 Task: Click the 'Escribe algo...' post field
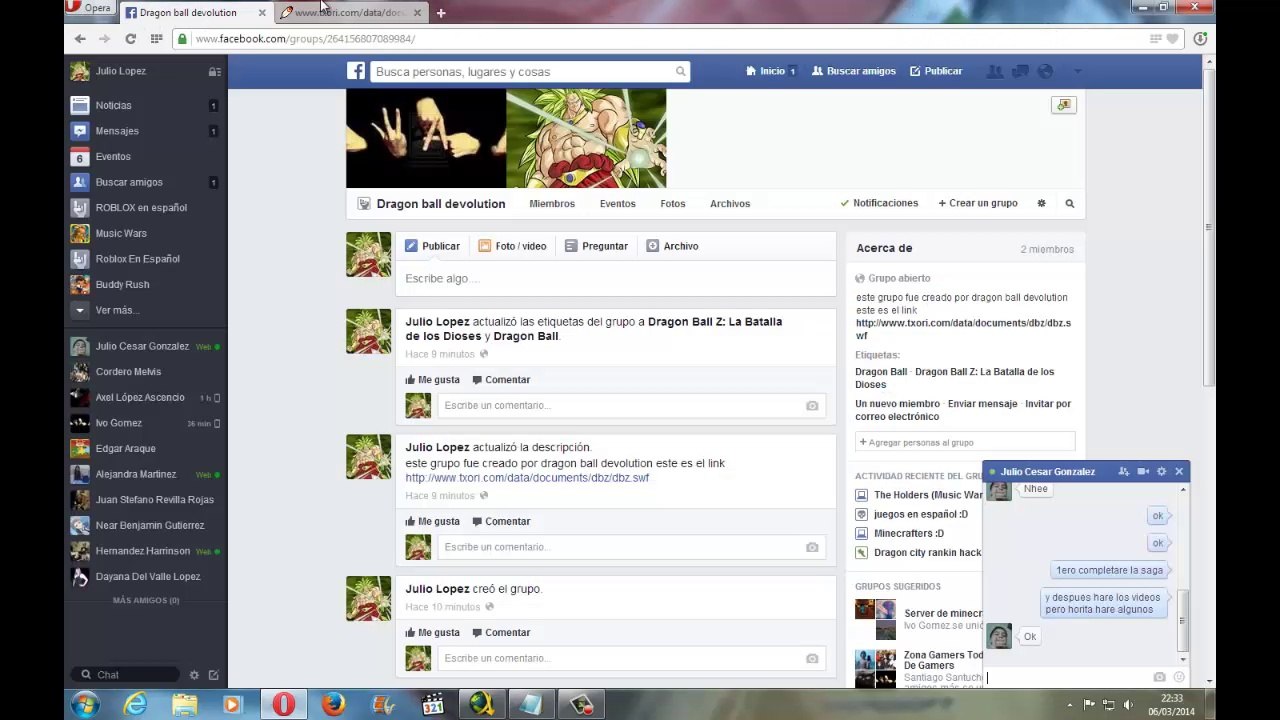pyautogui.click(x=616, y=279)
